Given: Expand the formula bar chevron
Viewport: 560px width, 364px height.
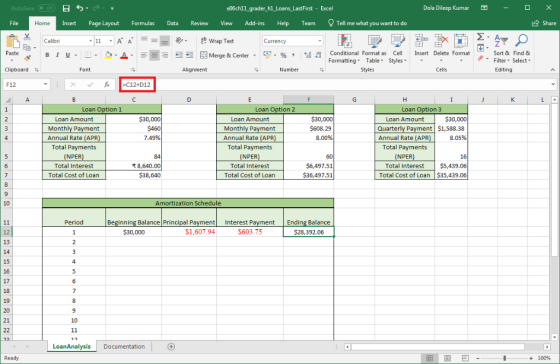Looking at the screenshot, I should click(x=553, y=85).
